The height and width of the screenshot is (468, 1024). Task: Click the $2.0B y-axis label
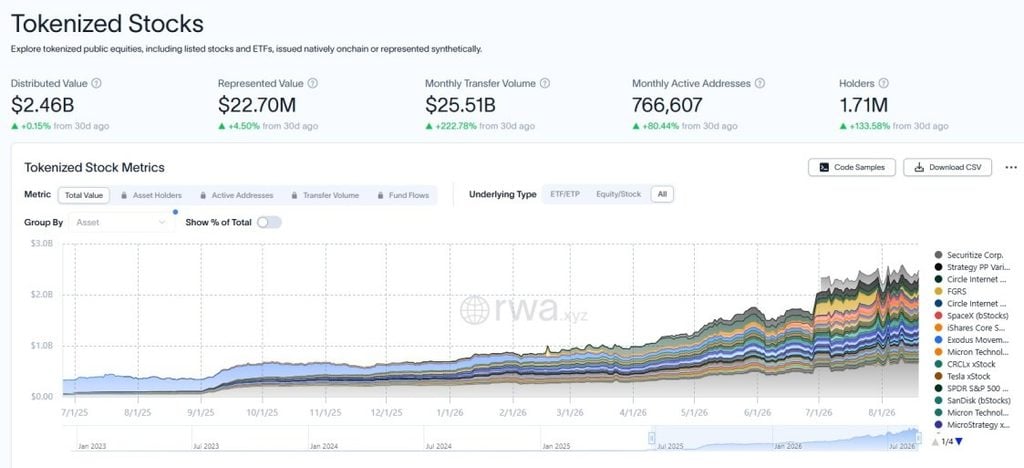tap(42, 294)
